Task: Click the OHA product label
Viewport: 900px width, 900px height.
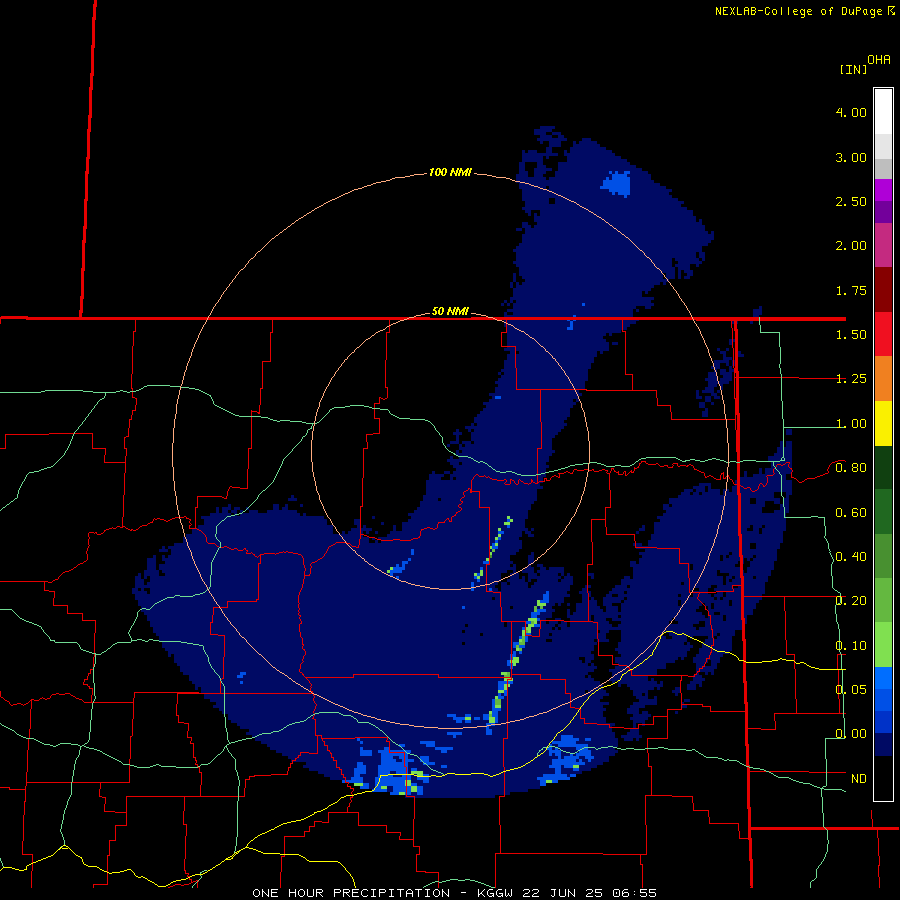Action: [879, 60]
